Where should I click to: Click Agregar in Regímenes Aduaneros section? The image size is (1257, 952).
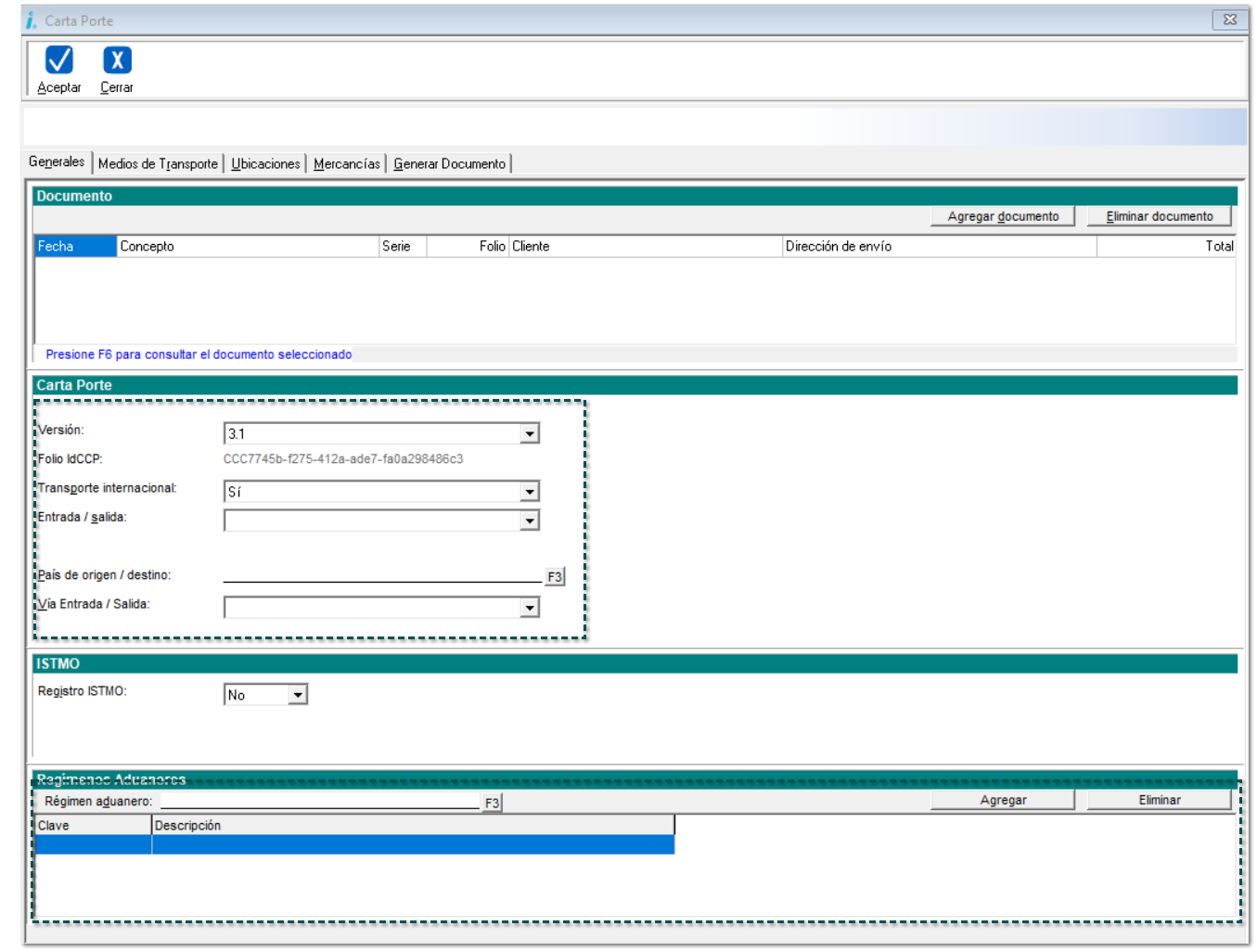(x=1002, y=800)
